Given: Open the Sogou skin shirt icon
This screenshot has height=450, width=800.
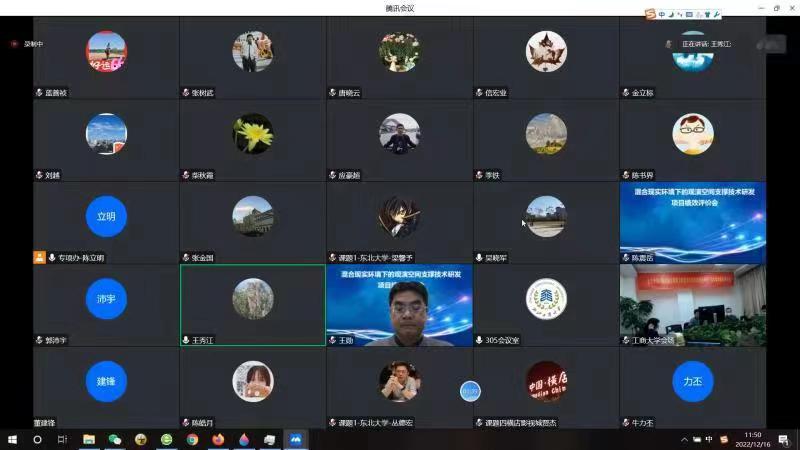Looking at the screenshot, I should pyautogui.click(x=707, y=14).
